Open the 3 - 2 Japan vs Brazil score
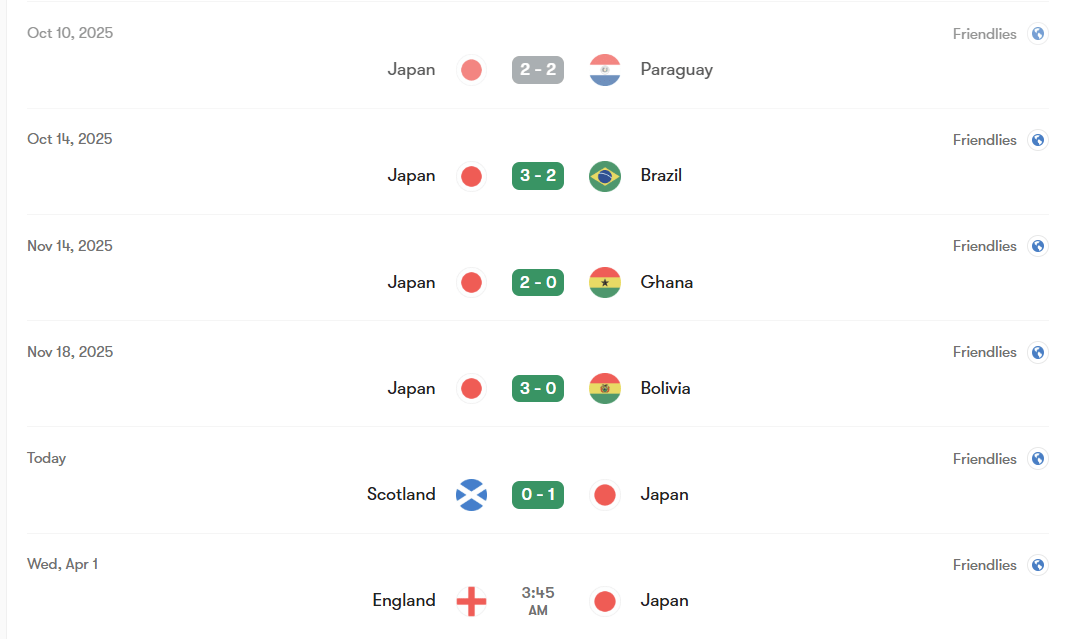 click(x=538, y=176)
